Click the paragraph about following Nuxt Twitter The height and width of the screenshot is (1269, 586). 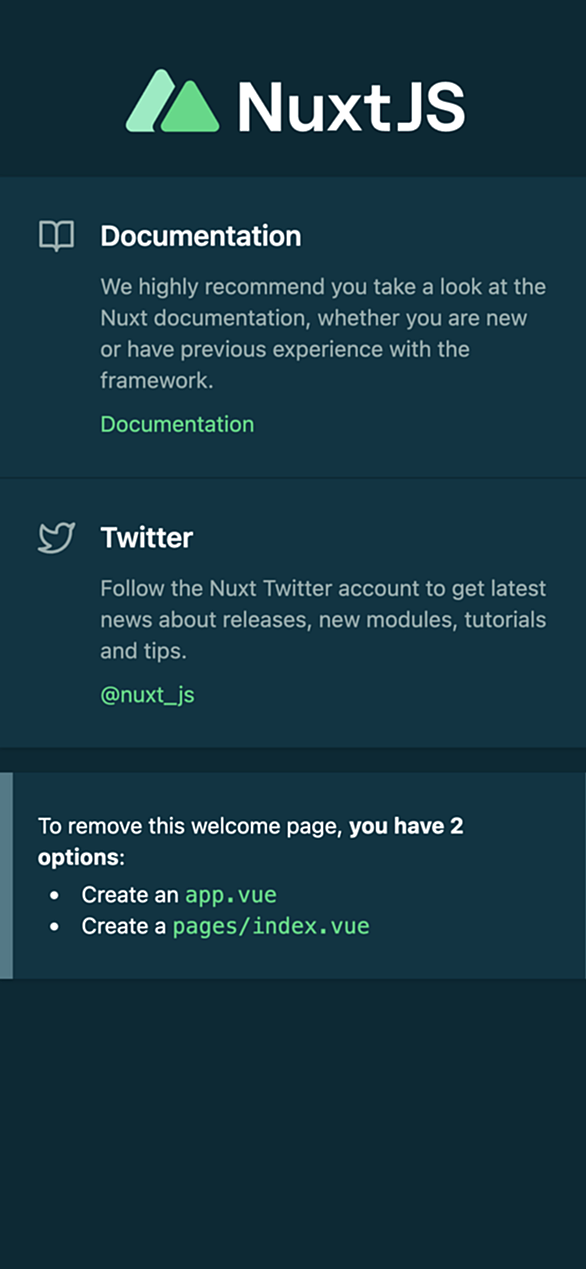323,619
